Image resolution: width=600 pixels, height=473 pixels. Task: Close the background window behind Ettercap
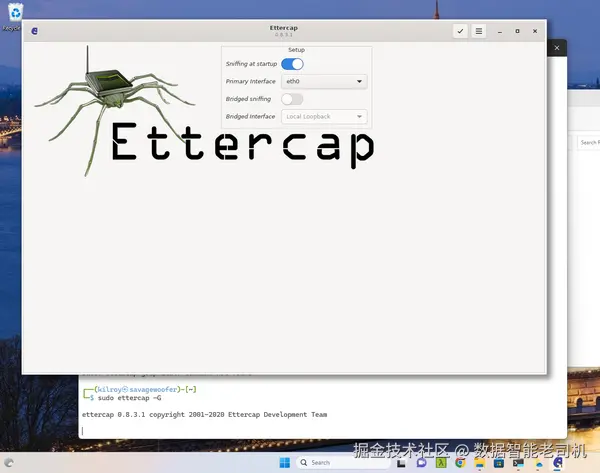557,48
